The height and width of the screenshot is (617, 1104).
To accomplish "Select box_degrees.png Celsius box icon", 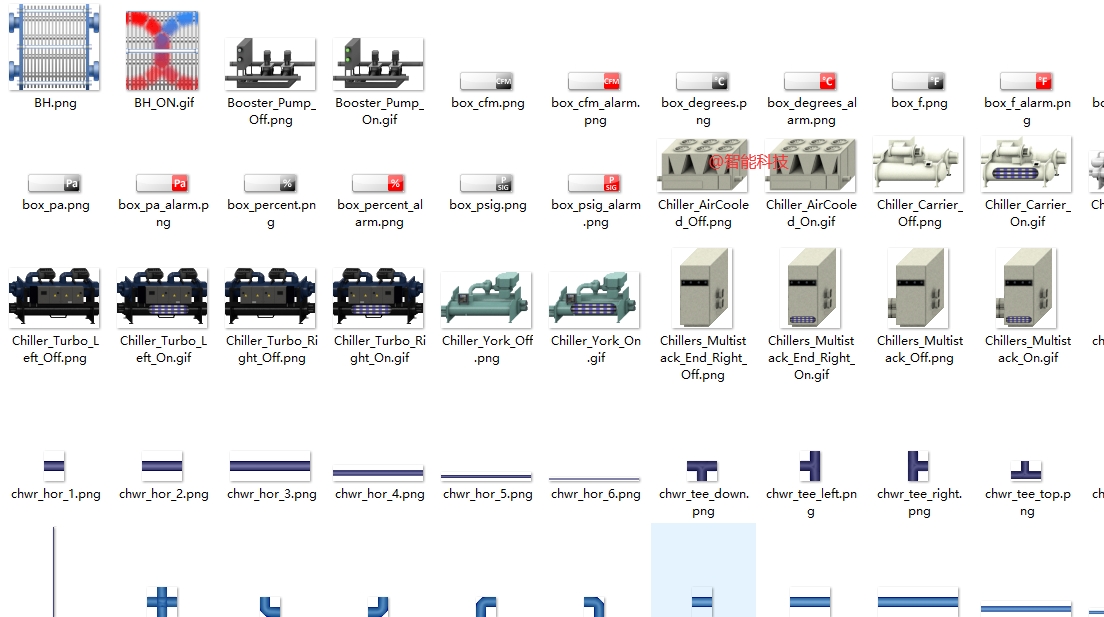I will (703, 81).
